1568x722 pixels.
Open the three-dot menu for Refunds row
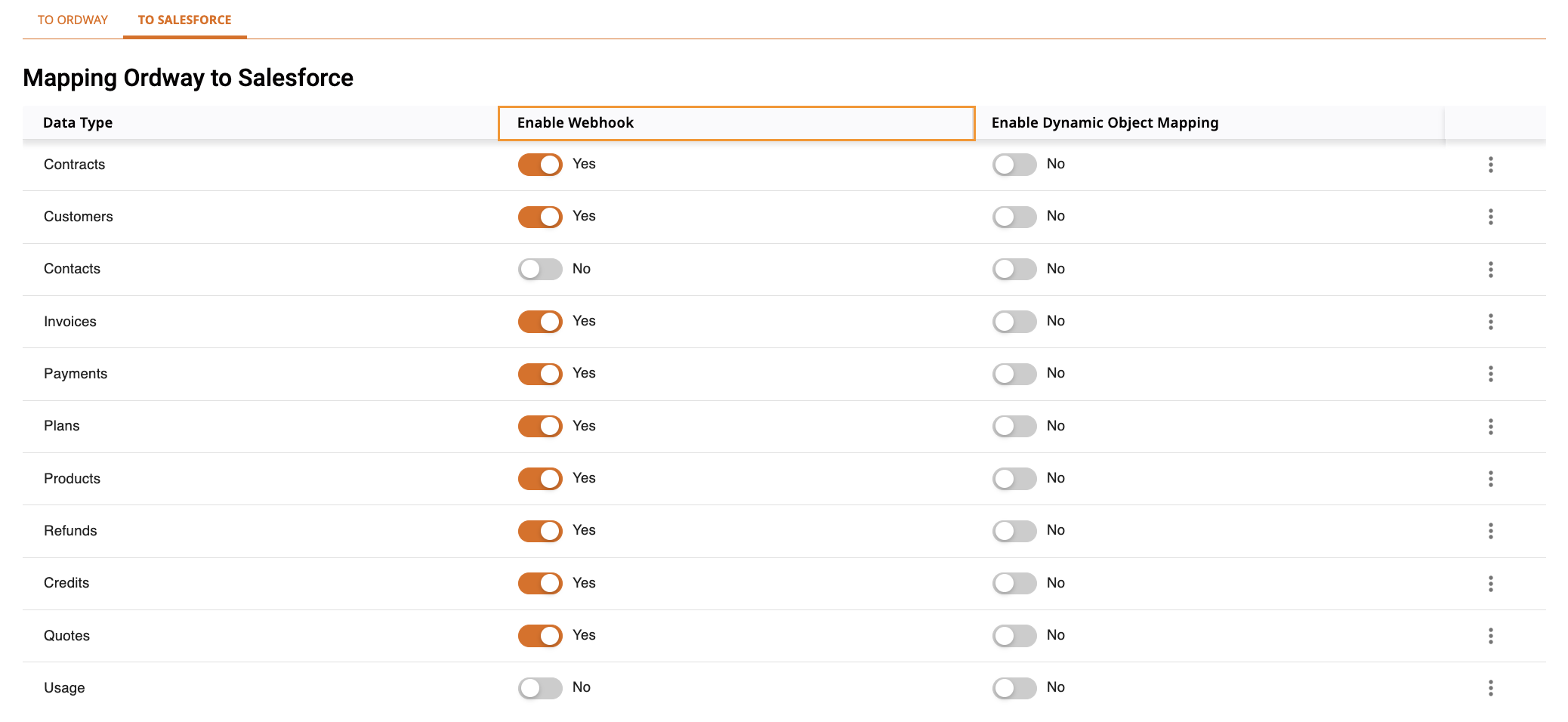[1490, 531]
